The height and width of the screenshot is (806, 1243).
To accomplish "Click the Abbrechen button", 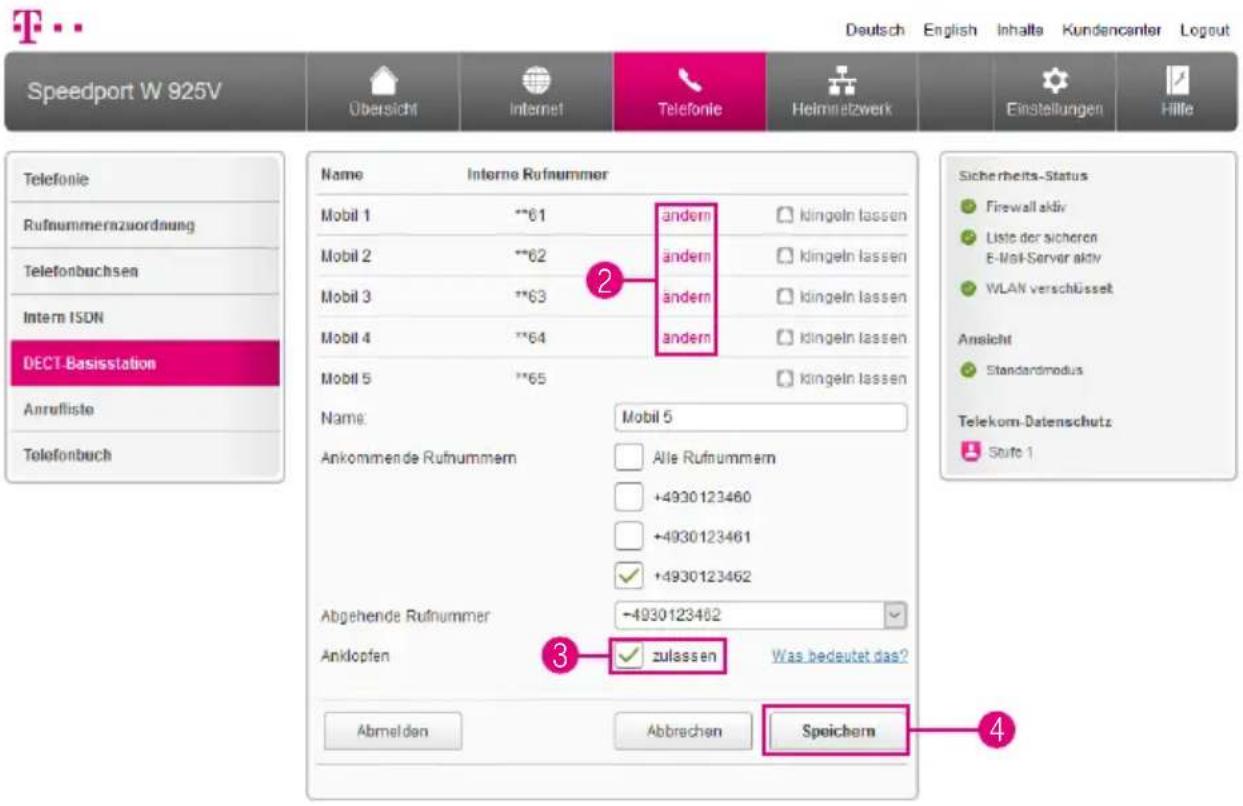I will (684, 732).
